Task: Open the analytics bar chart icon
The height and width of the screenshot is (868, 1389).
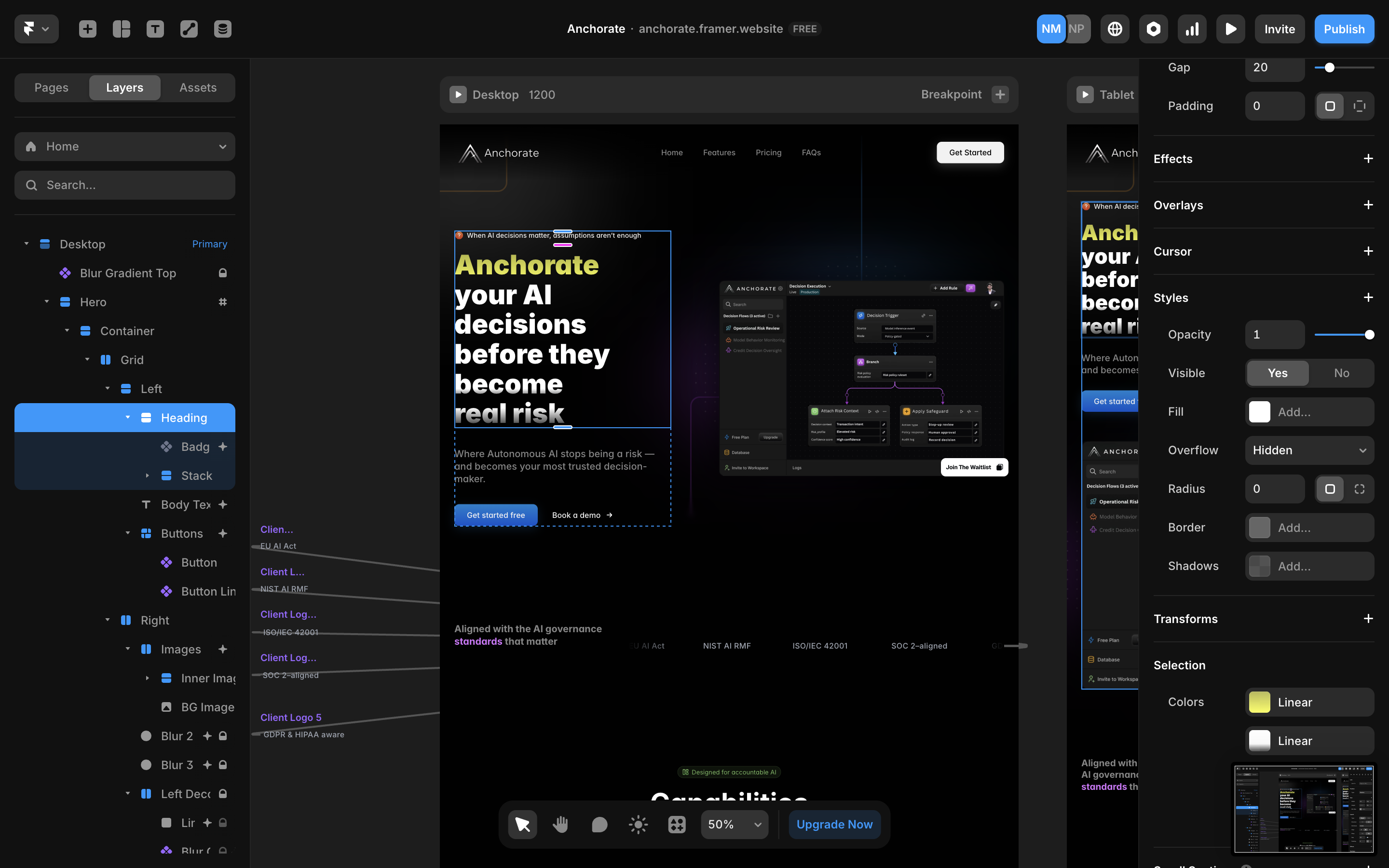Action: [1192, 29]
